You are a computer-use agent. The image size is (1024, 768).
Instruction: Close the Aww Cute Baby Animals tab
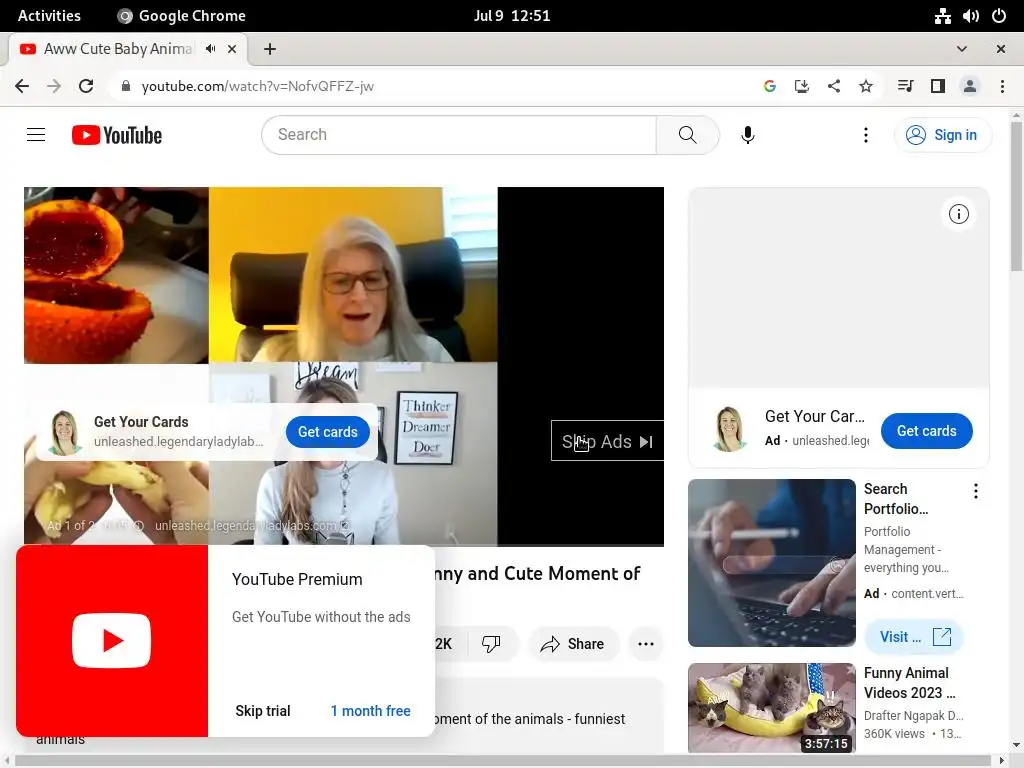coord(232,49)
